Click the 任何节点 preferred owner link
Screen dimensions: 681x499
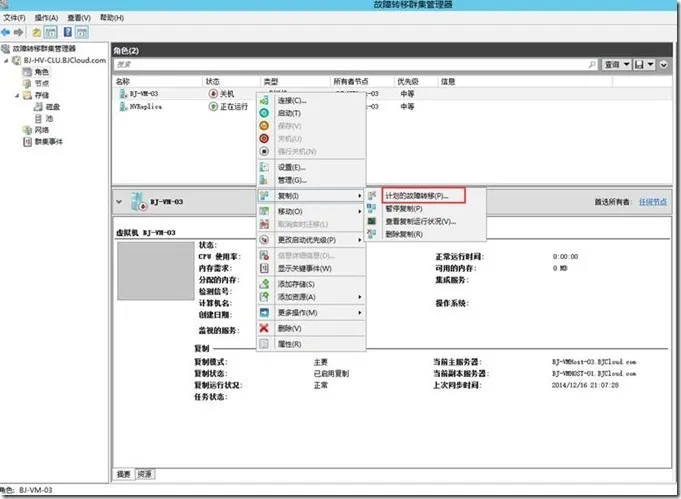click(653, 202)
